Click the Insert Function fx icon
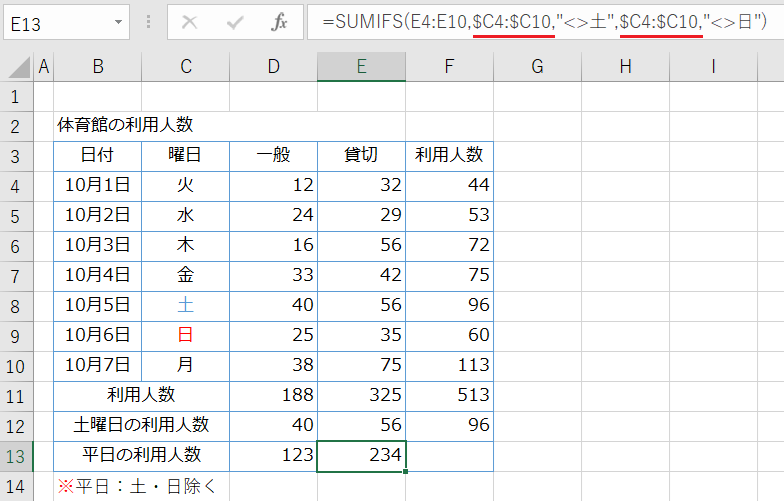Screen dimensions: 784x501 pos(279,22)
